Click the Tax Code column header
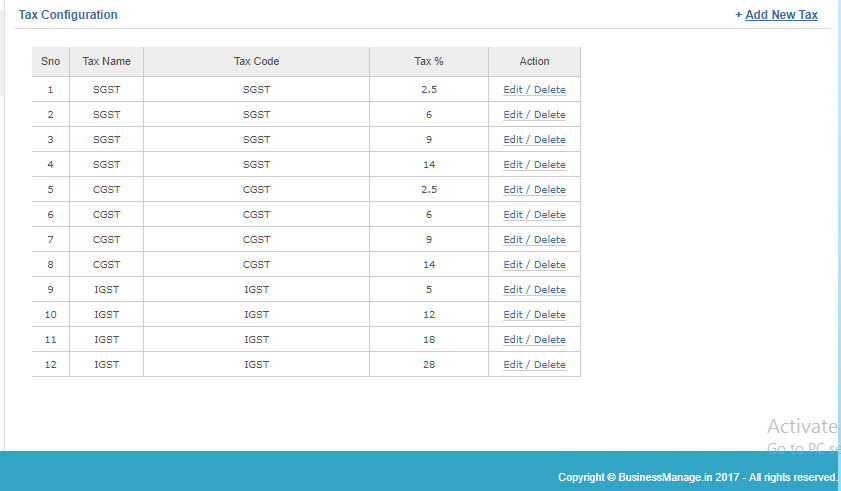The height and width of the screenshot is (491, 841). 256,62
